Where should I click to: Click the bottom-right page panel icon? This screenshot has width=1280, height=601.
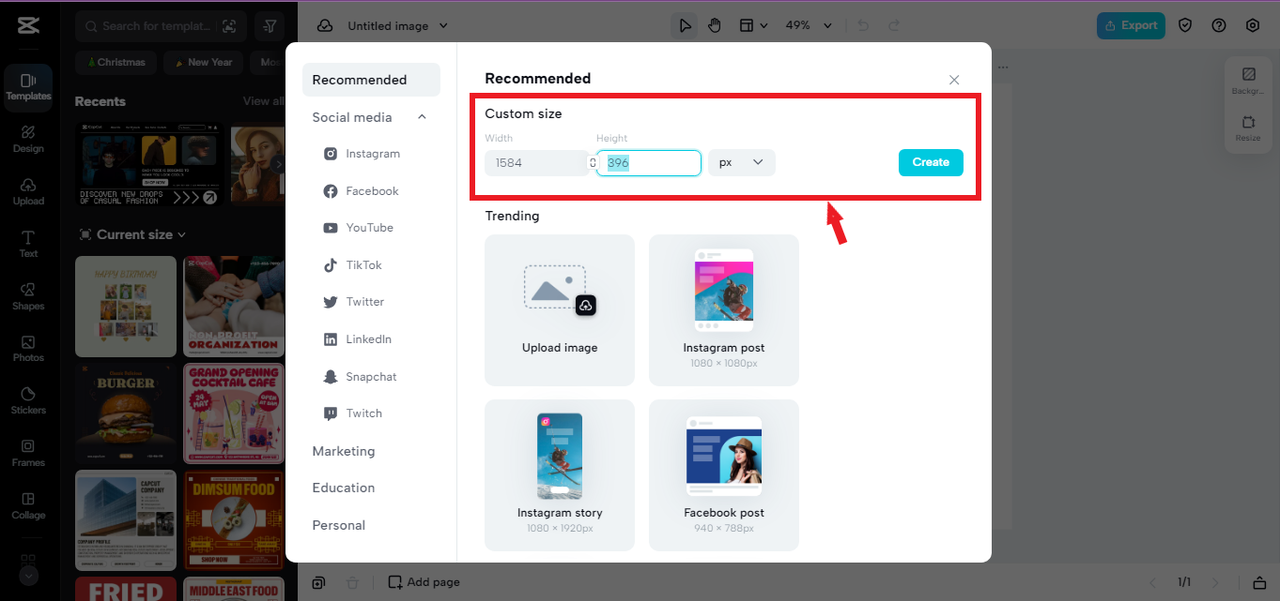pos(1259,582)
